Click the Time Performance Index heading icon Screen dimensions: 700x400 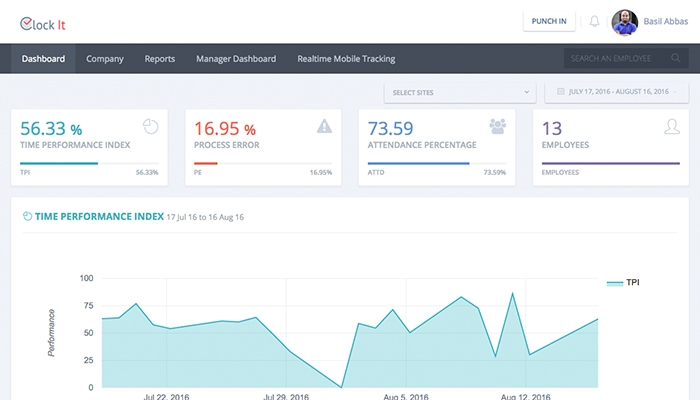point(28,216)
